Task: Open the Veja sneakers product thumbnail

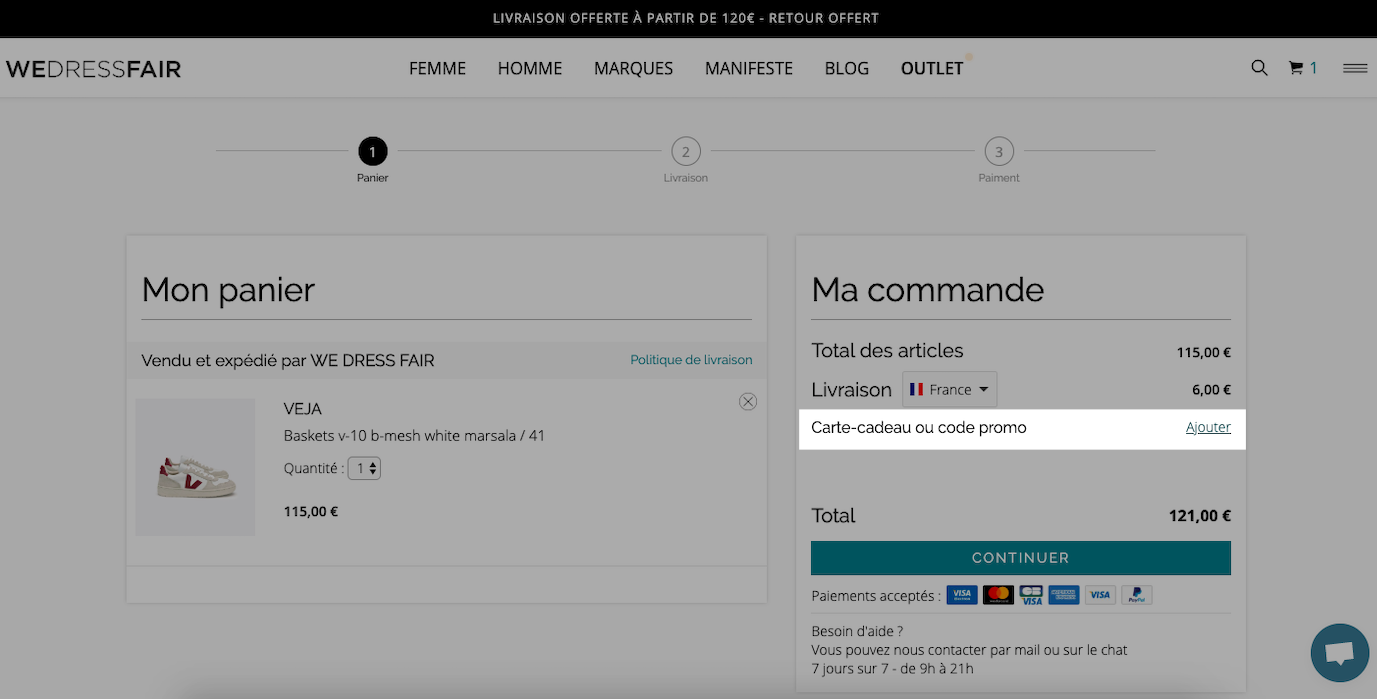Action: (195, 467)
